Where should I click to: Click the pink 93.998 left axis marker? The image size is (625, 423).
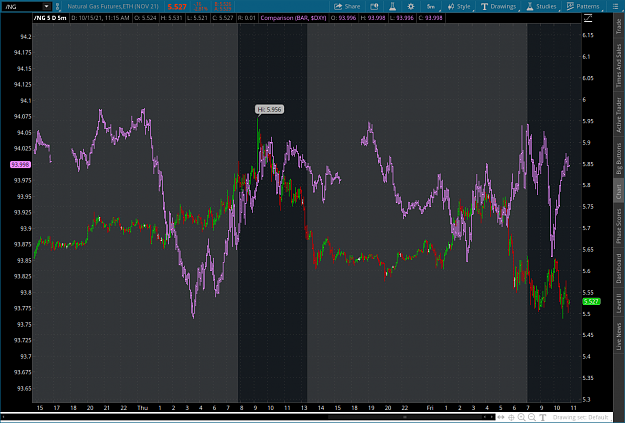point(20,164)
